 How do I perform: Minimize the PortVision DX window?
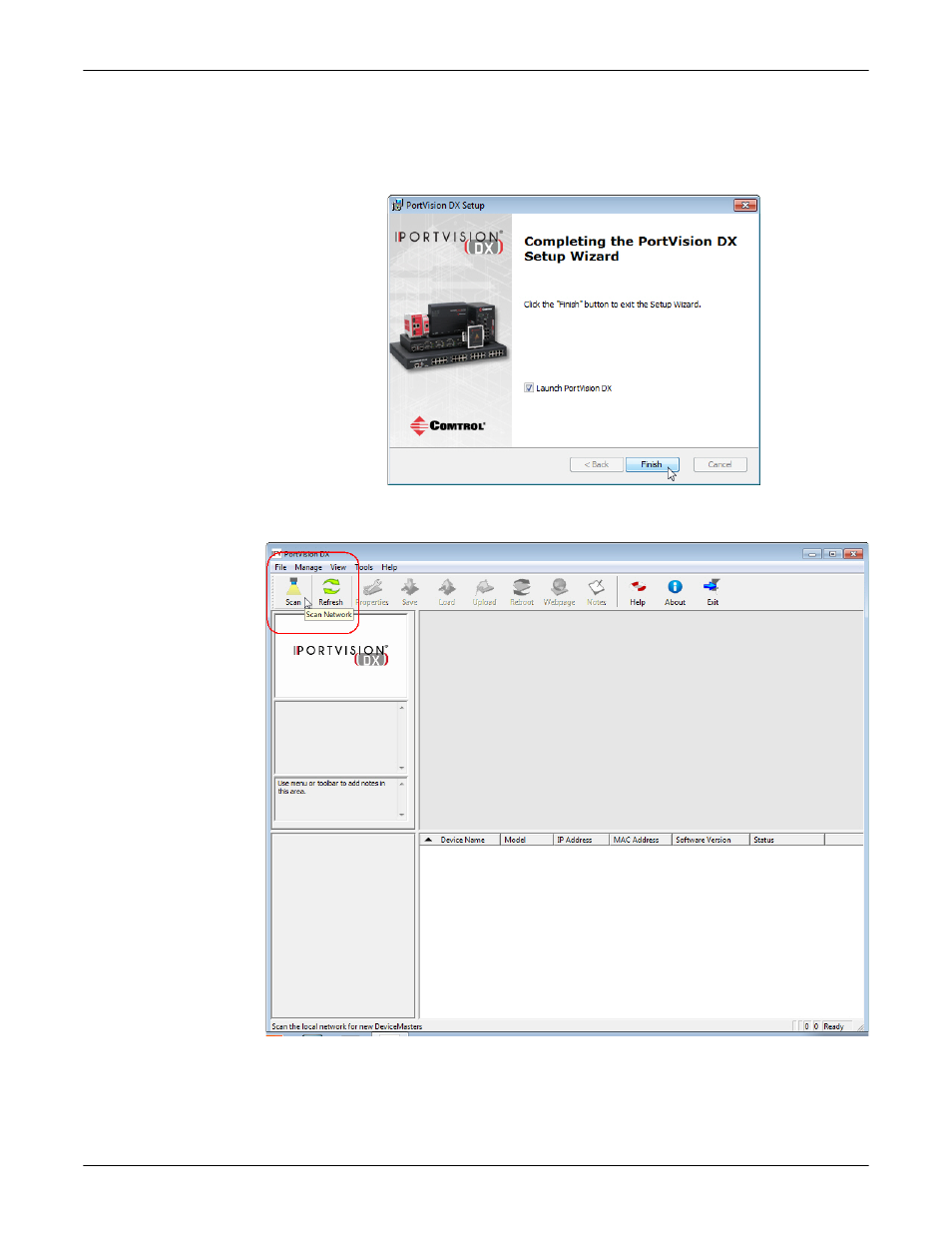[x=812, y=553]
